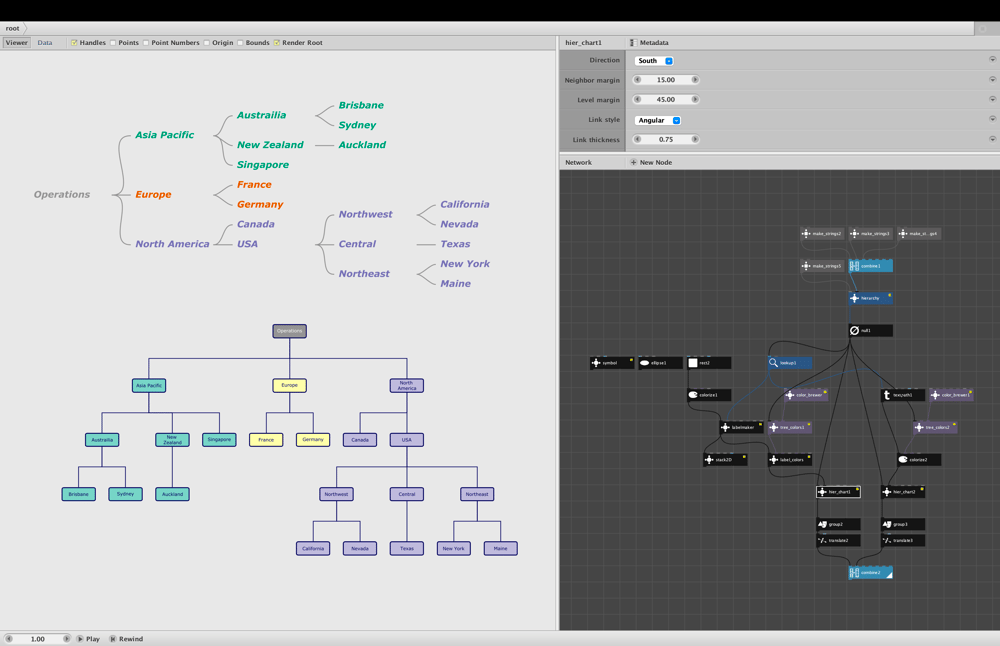Screen dimensions: 1000x646
Task: Open the Link style dropdown set to Angular
Action: 658,120
